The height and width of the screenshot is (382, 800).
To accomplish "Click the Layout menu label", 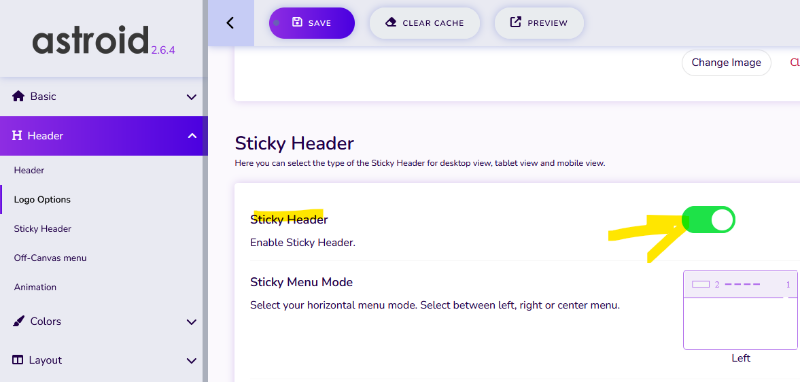I will [45, 360].
